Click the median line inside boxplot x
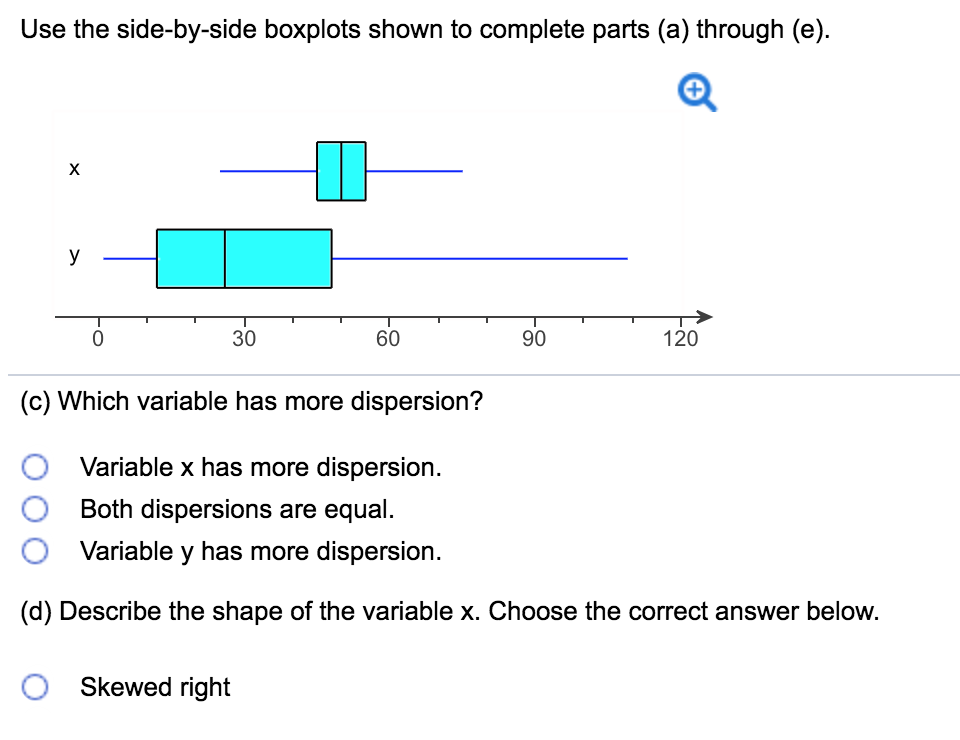The image size is (960, 740). [344, 171]
